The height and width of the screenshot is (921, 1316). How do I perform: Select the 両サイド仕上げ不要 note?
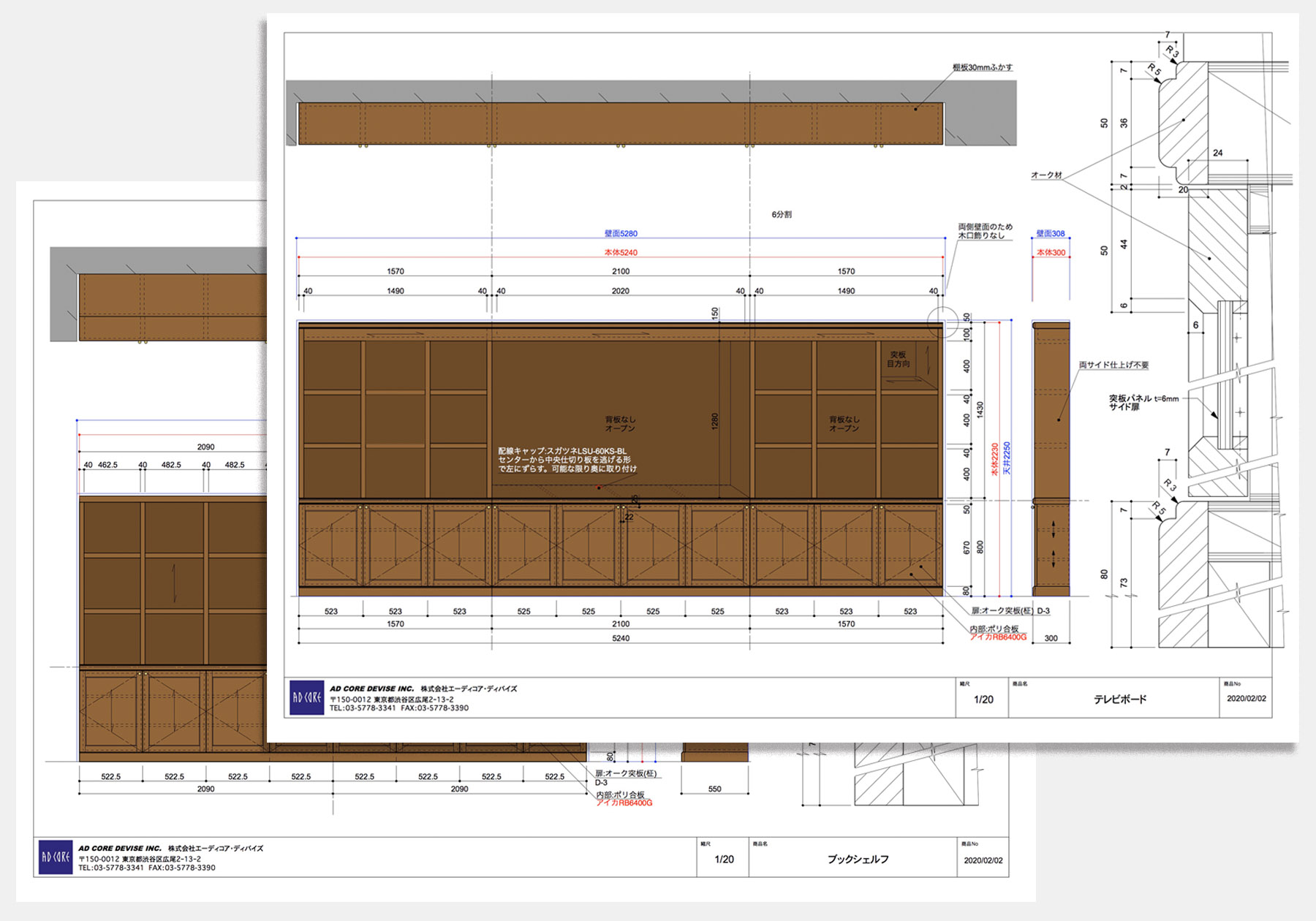point(1113,365)
